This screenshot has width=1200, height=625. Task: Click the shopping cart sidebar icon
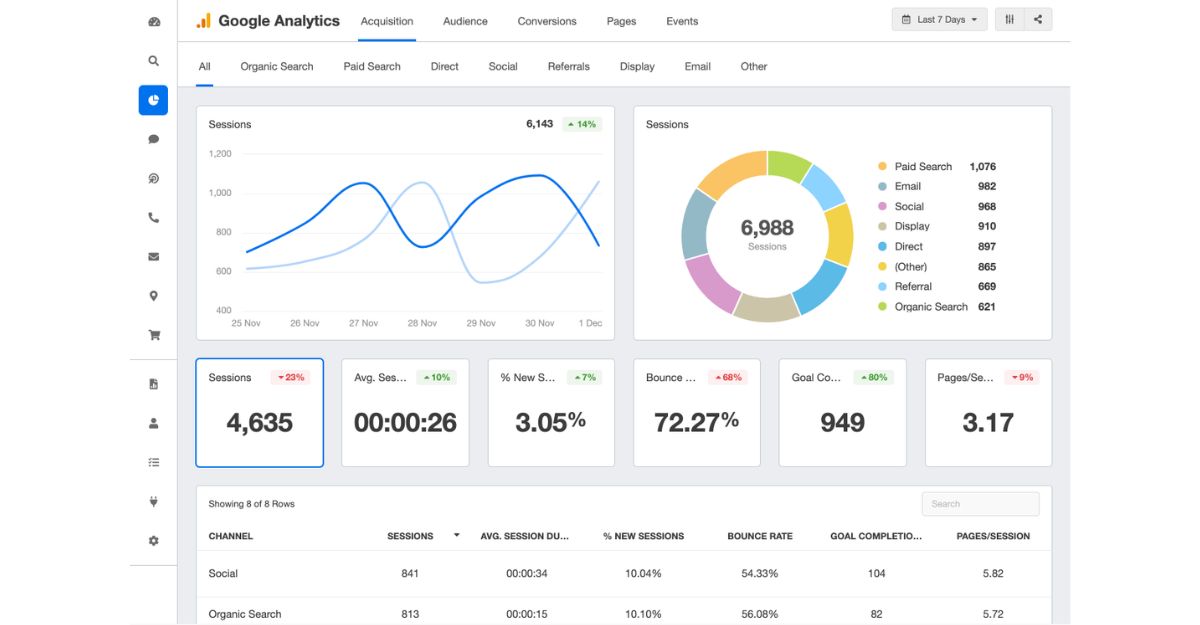(x=153, y=335)
